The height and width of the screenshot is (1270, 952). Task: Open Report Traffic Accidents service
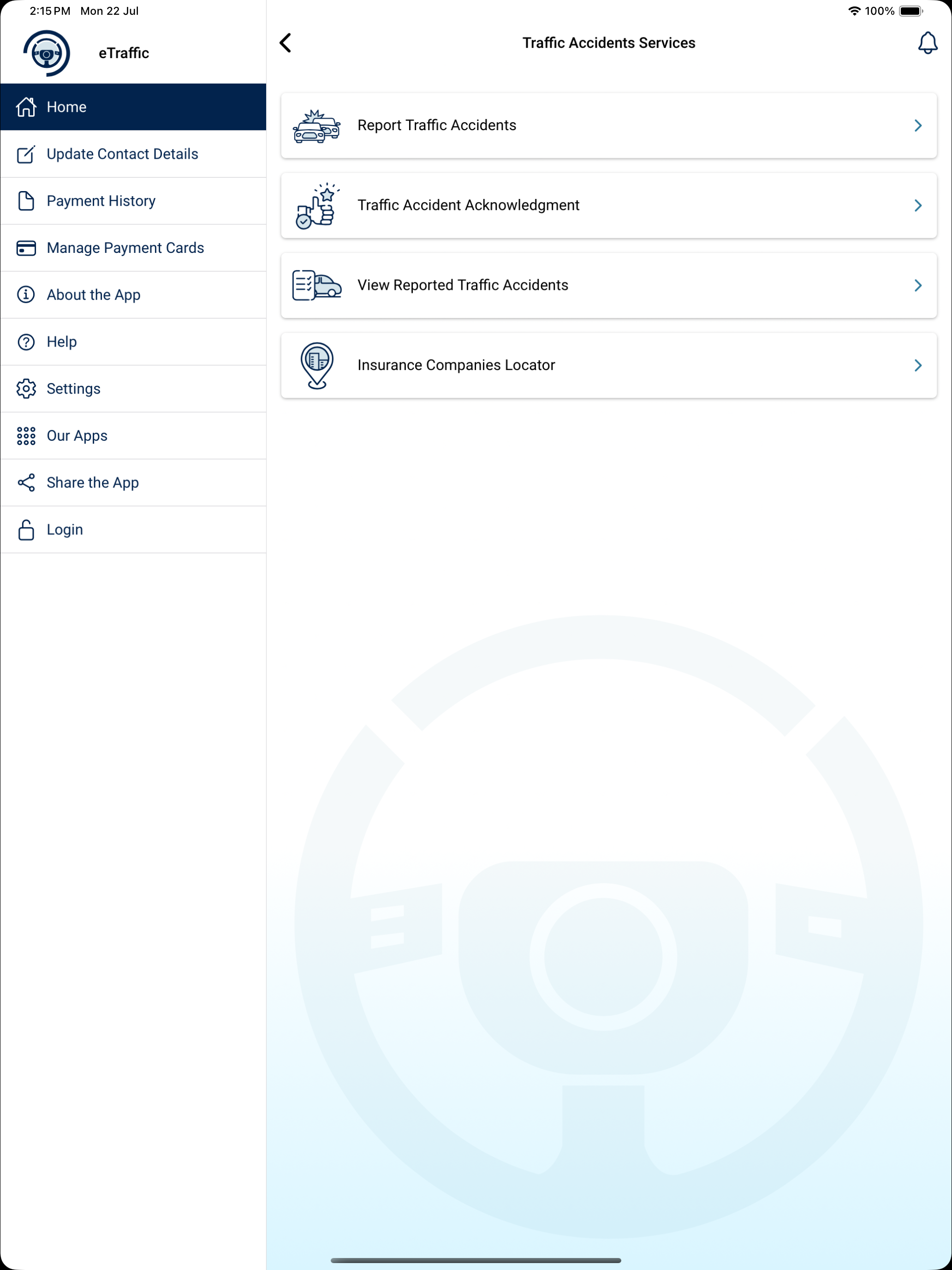pos(608,126)
